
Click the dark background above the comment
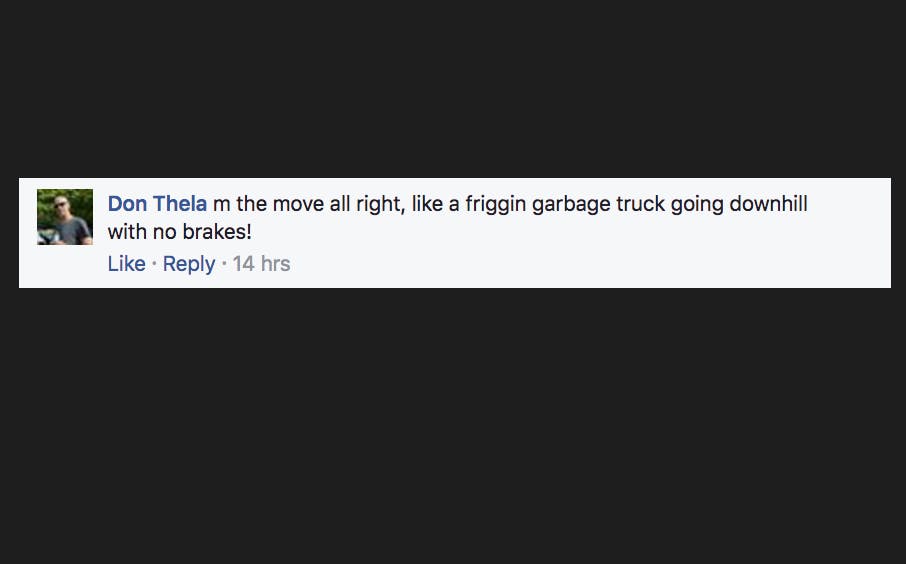(x=450, y=90)
